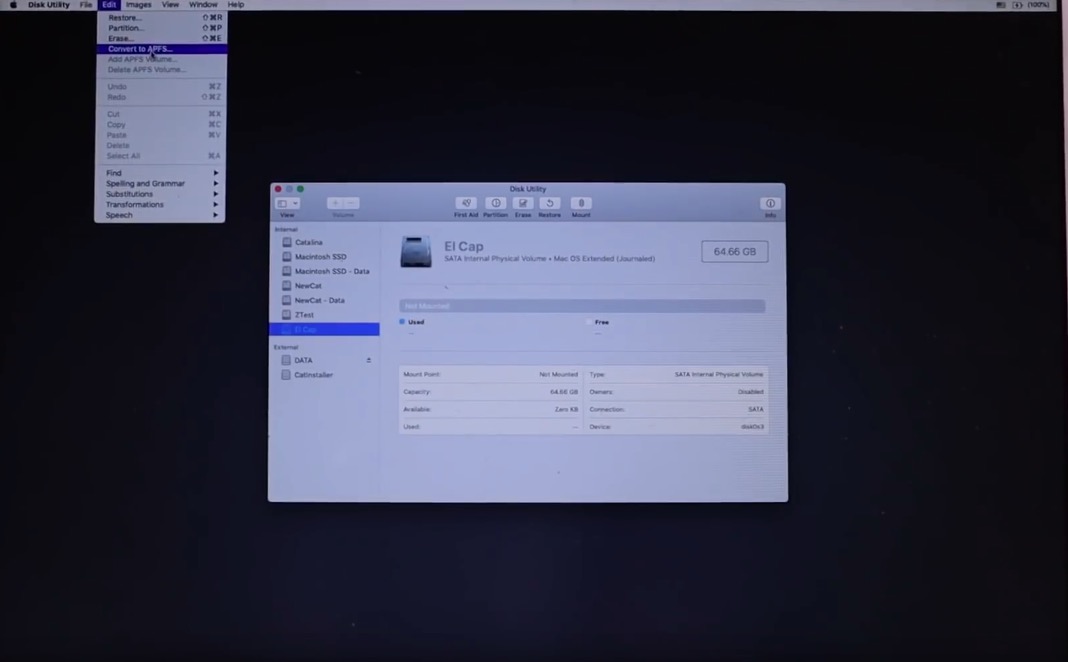Click the battery status icon
The image size is (1068, 662).
pos(1018,5)
